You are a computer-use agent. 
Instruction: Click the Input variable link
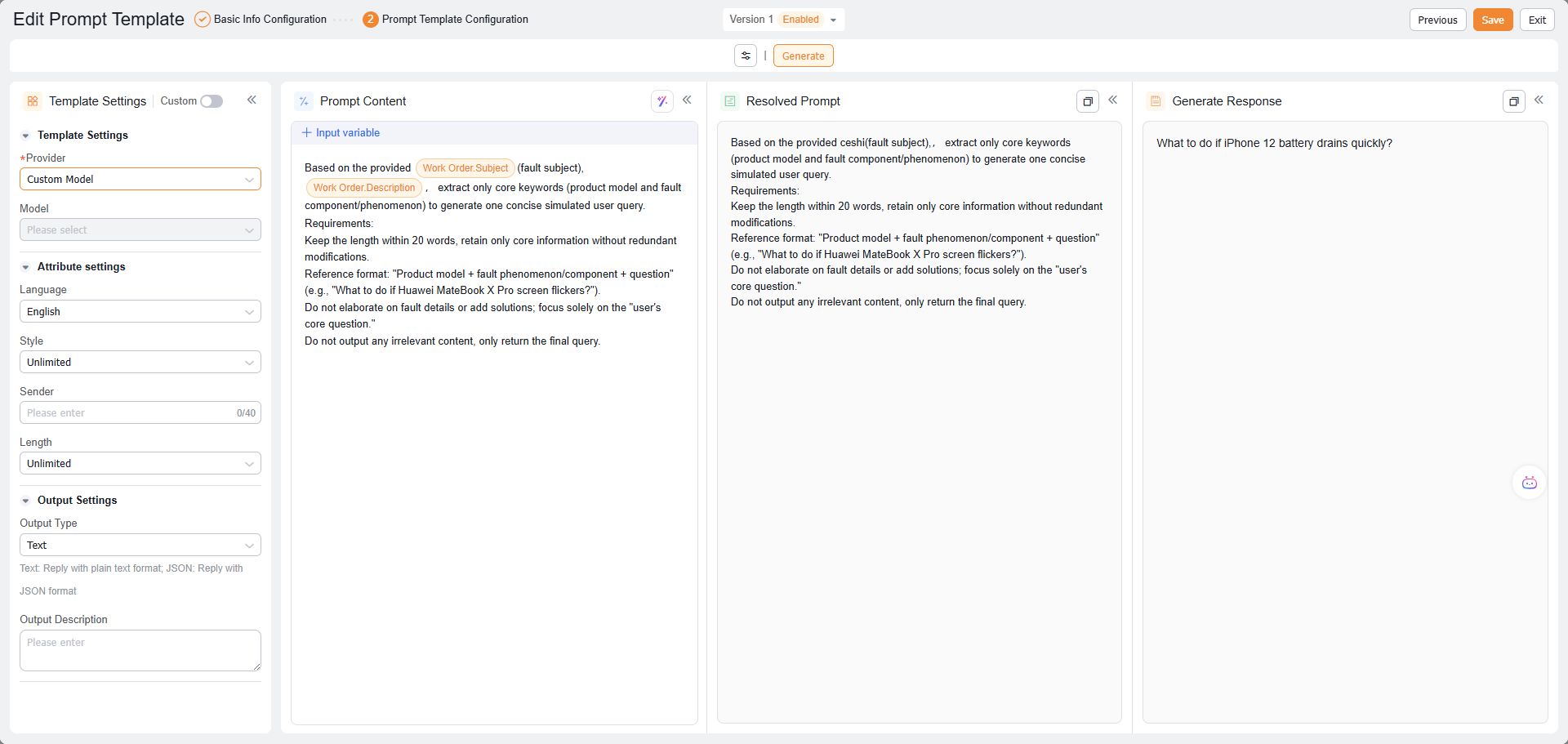point(341,132)
